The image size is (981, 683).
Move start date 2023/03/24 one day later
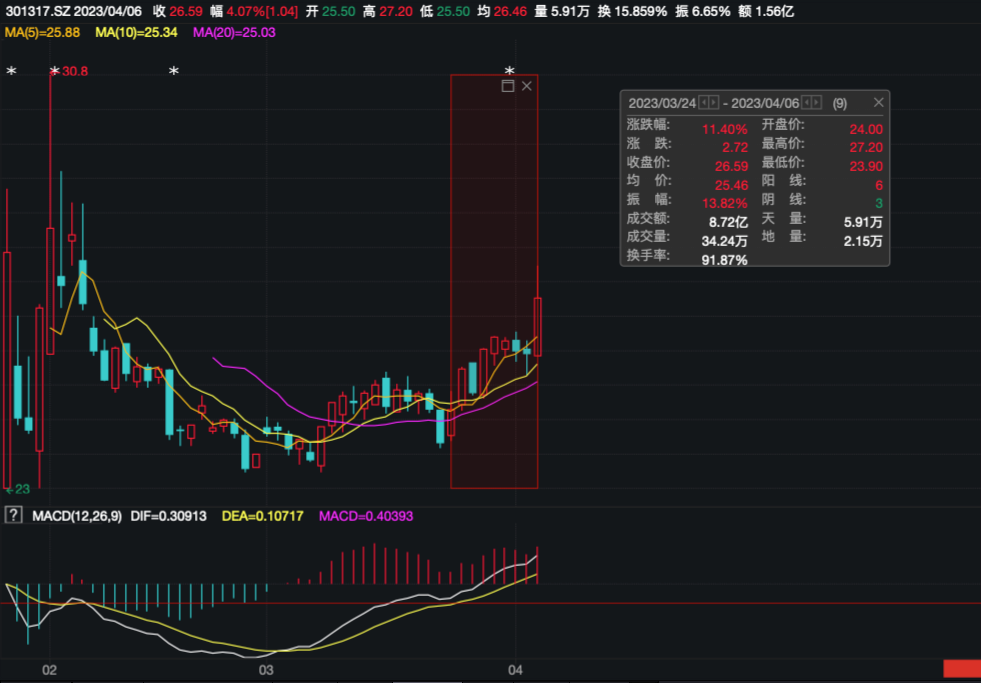click(x=714, y=103)
